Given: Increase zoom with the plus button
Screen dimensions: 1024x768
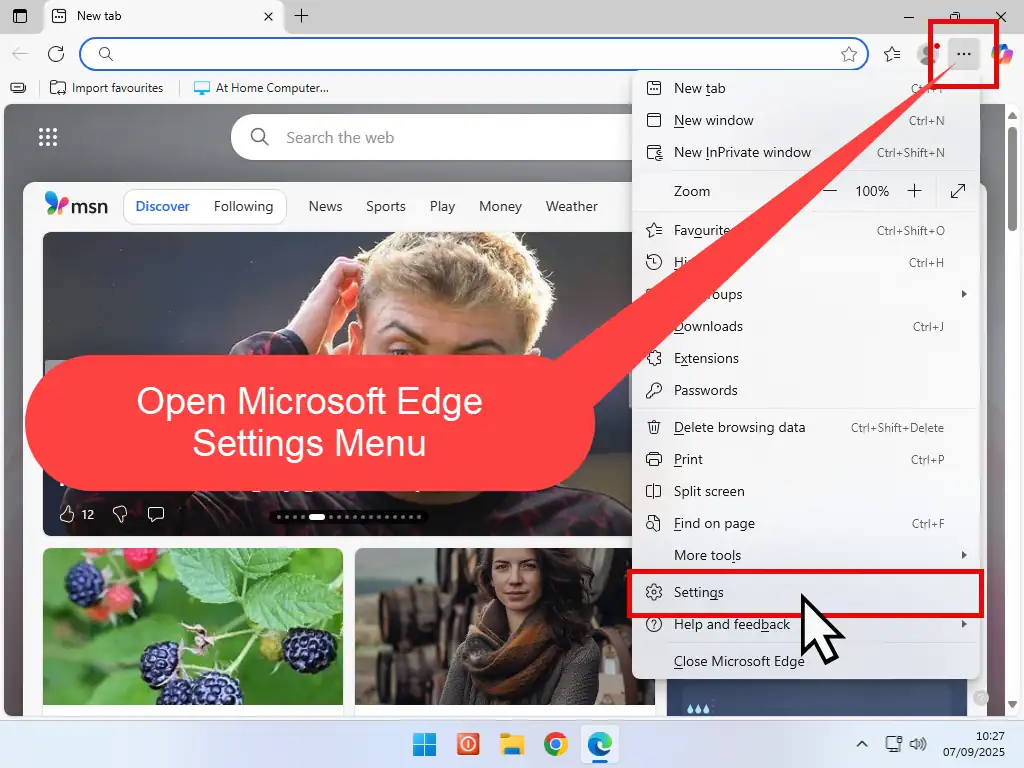Looking at the screenshot, I should 914,191.
